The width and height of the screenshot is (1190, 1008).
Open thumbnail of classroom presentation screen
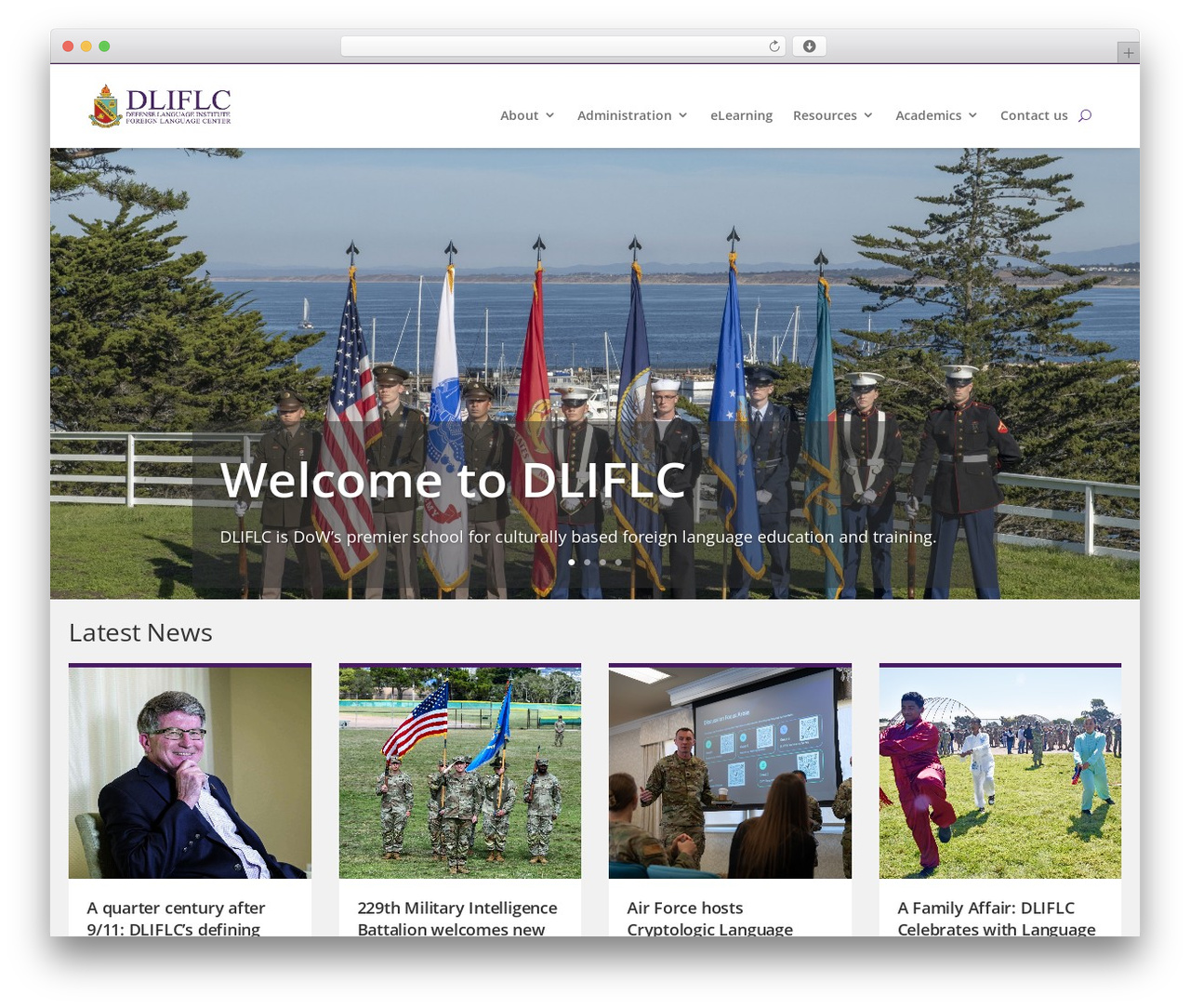(730, 773)
